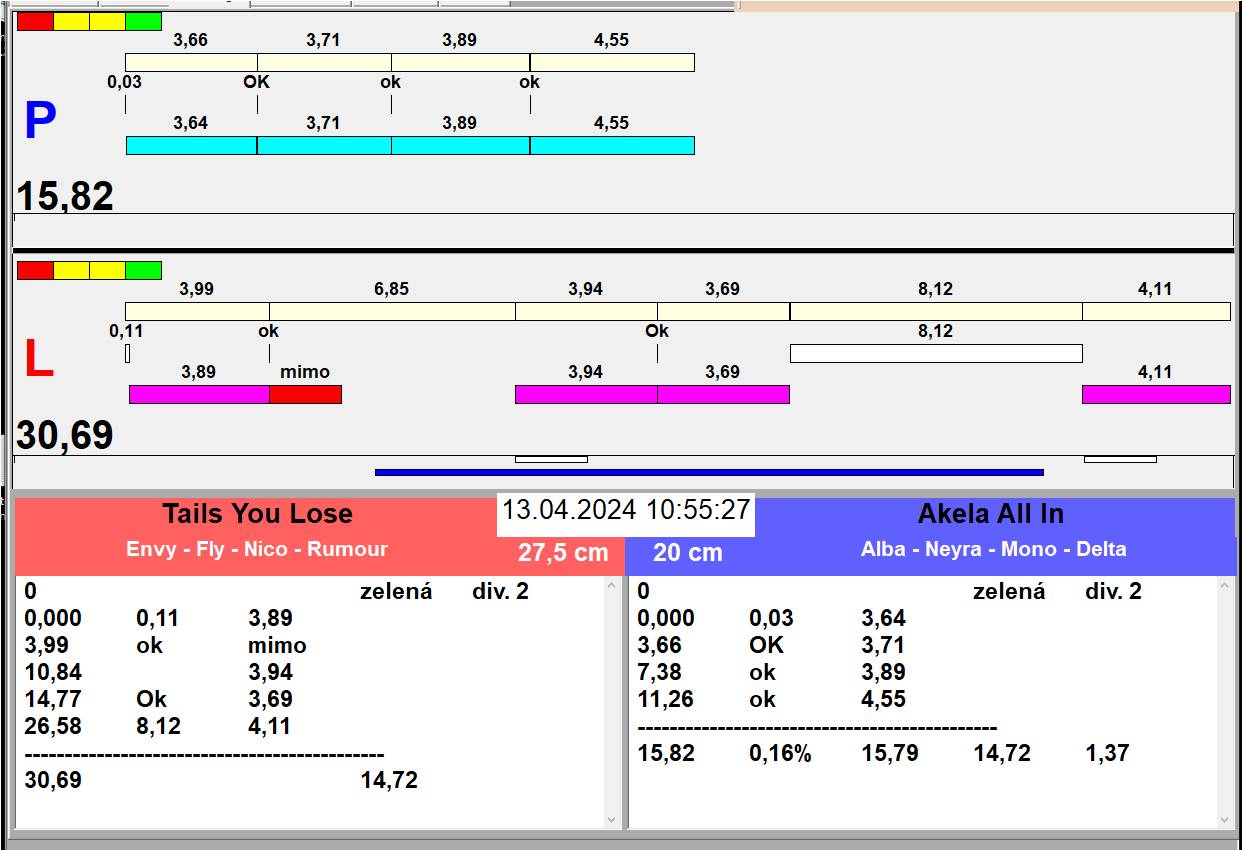Click the 15,82 total time in lane P
This screenshot has height=850, width=1242.
click(x=65, y=196)
